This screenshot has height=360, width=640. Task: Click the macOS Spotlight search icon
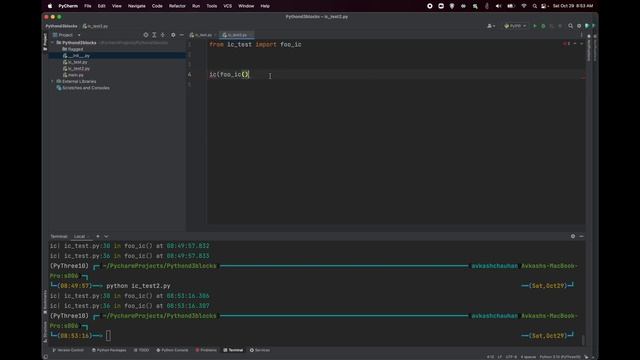(x=535, y=6)
